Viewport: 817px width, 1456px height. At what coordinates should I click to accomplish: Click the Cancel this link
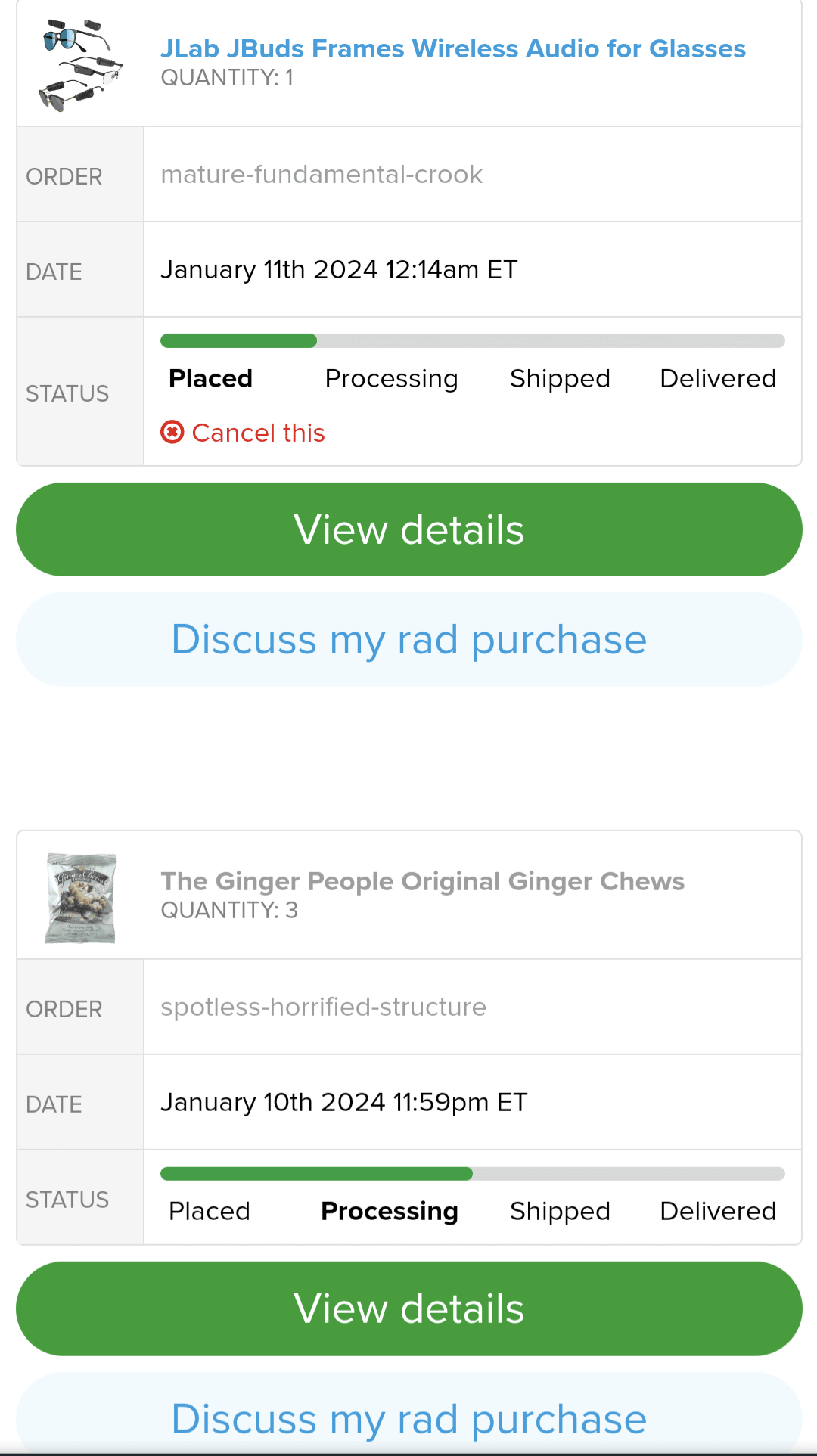[x=258, y=433]
